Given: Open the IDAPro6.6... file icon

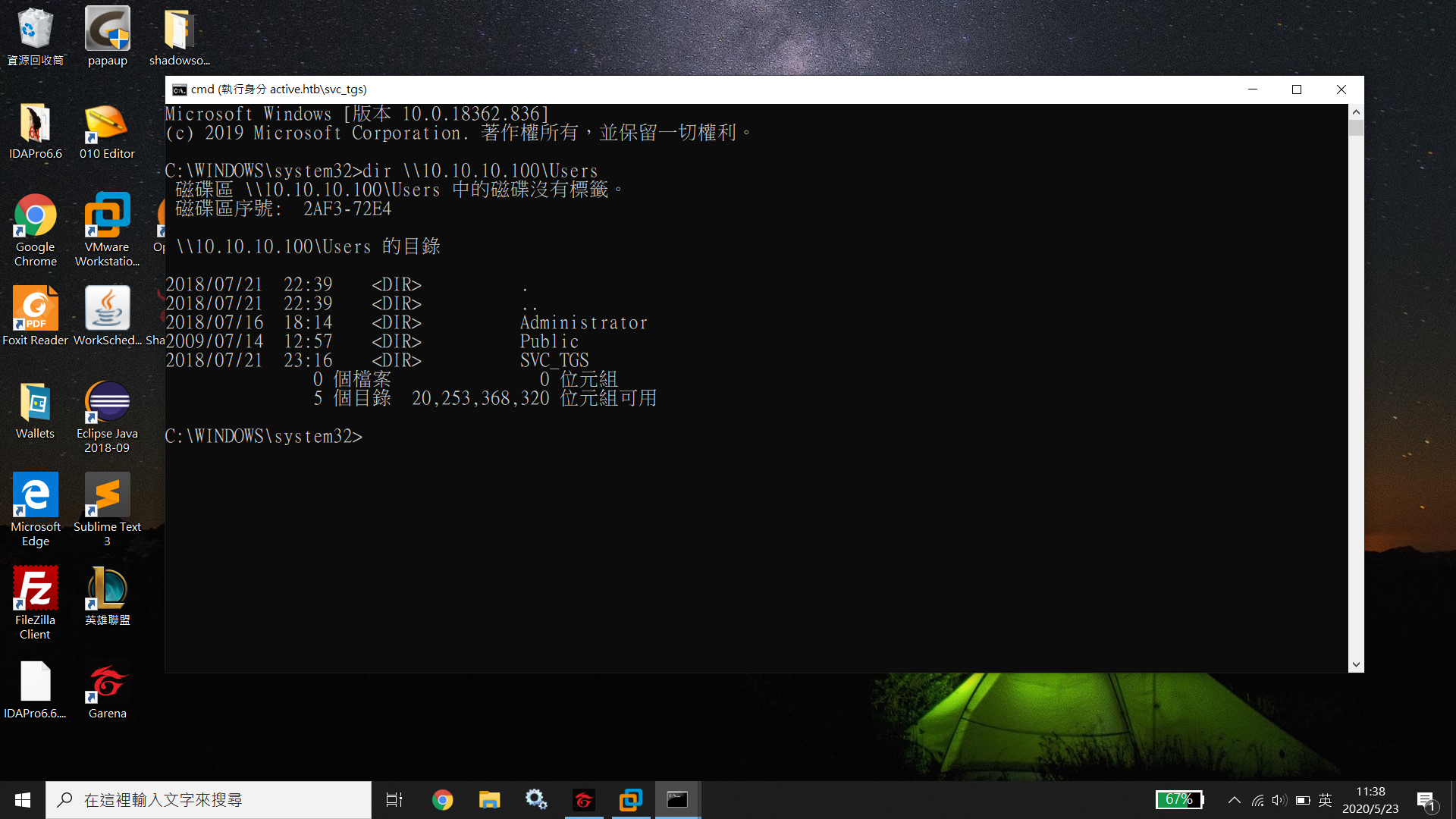Looking at the screenshot, I should pos(35,689).
